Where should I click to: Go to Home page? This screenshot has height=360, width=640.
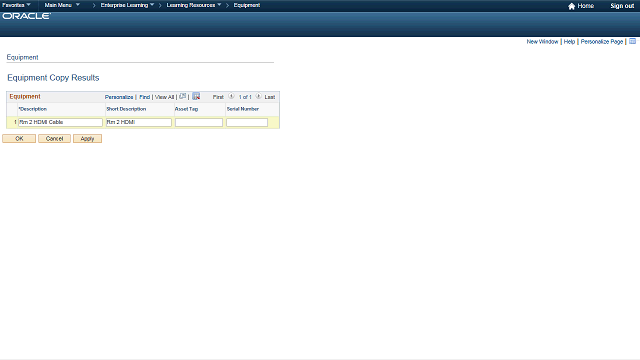click(585, 6)
